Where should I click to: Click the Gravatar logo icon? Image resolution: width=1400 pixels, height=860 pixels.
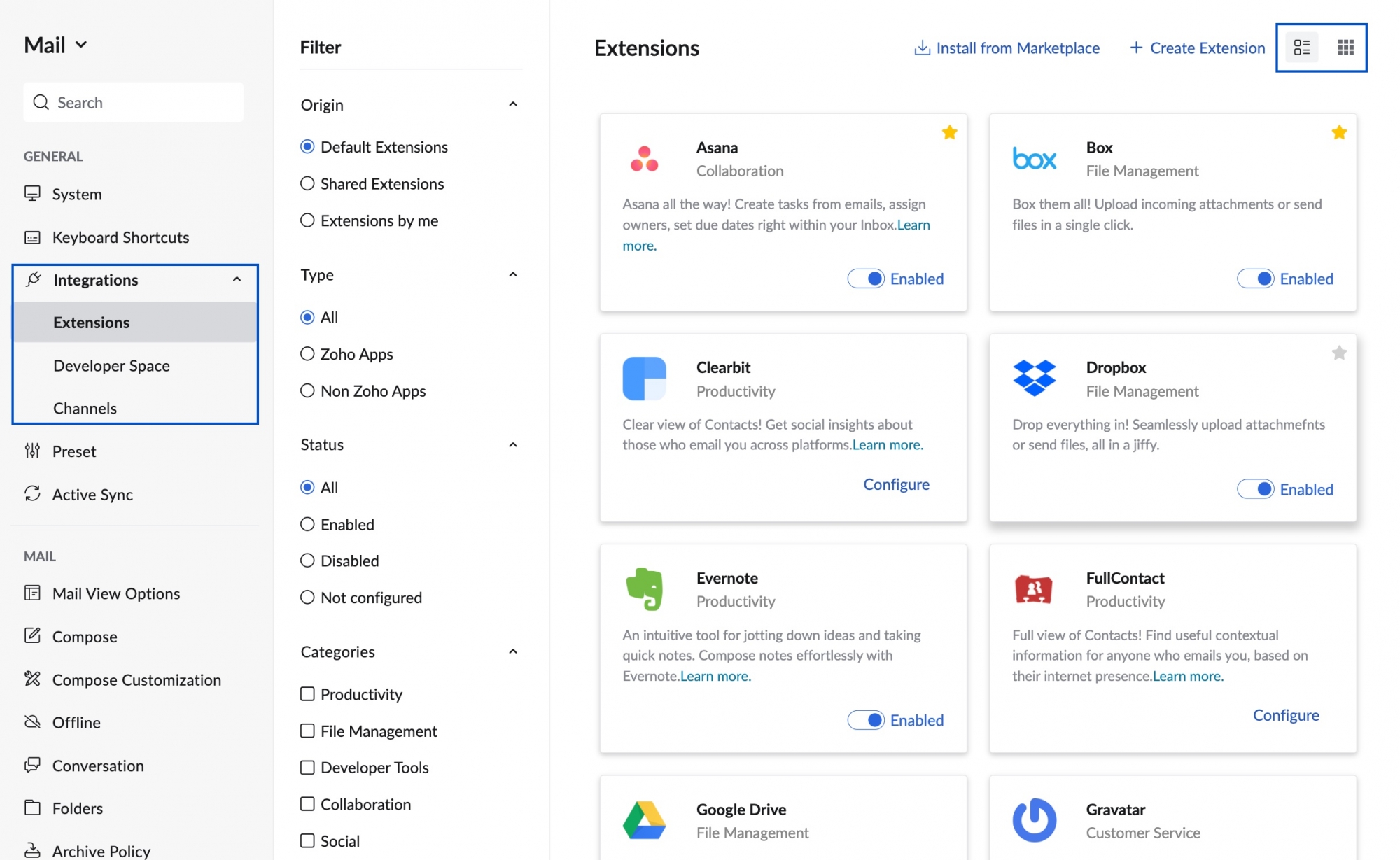1034,820
